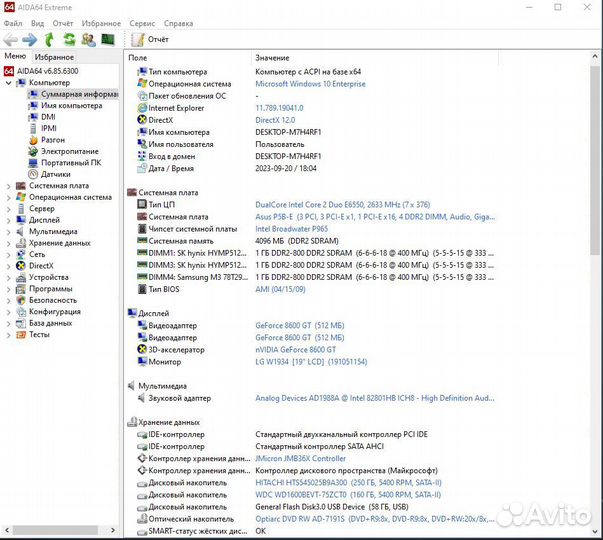
Task: Click the Microsoft Windows 10 Enterprise link
Action: (310, 84)
